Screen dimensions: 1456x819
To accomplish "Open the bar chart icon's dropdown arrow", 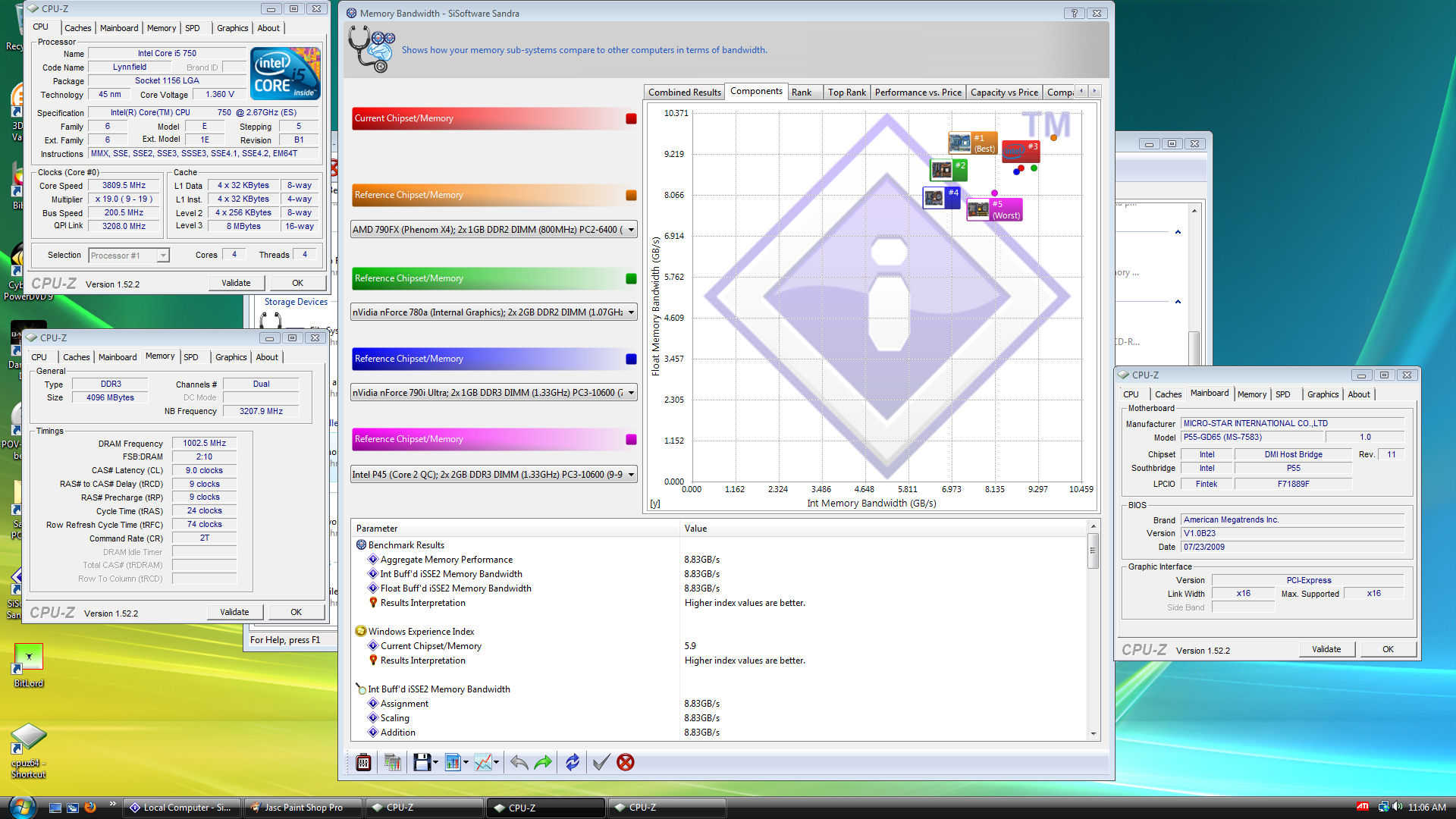I will [466, 762].
